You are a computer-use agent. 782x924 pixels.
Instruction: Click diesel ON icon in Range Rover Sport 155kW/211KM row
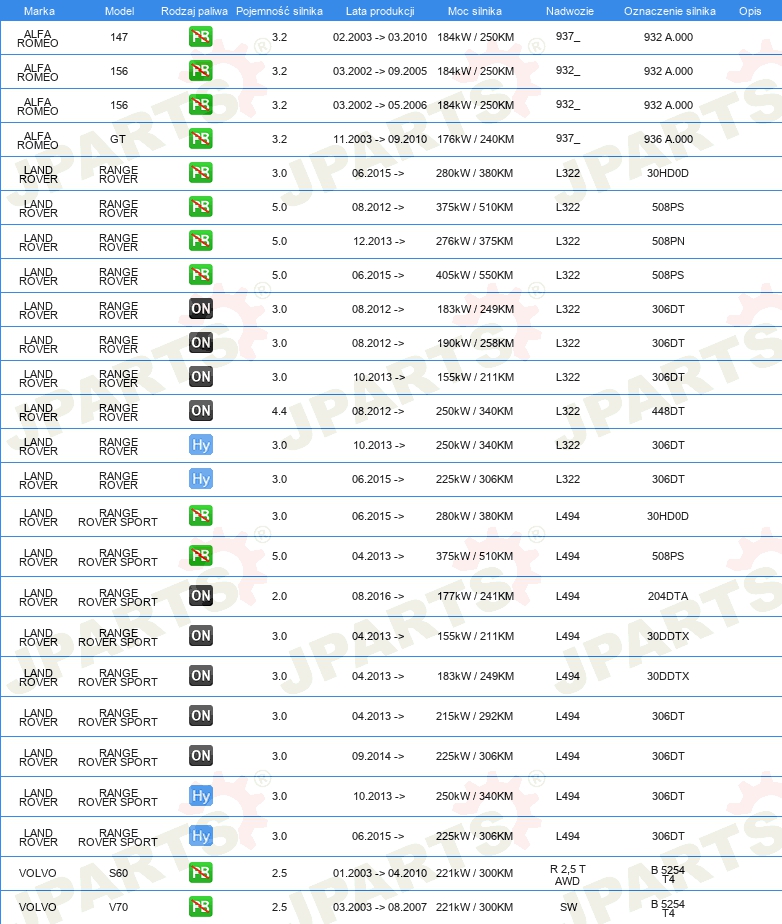tap(200, 636)
